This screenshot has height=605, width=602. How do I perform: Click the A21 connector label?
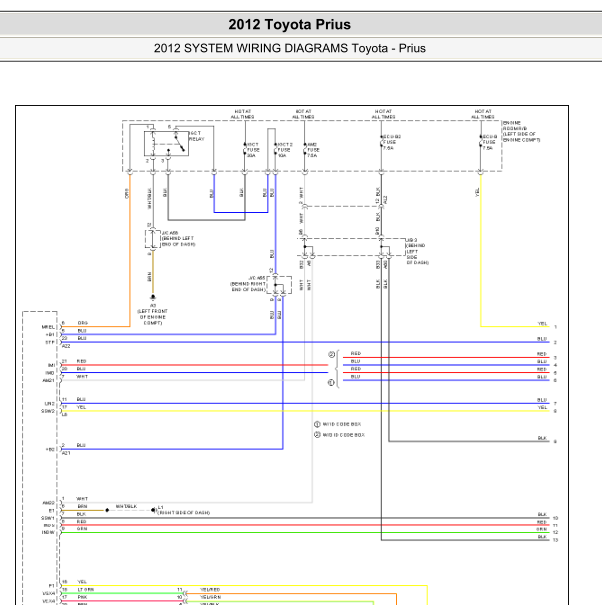[x=66, y=453]
